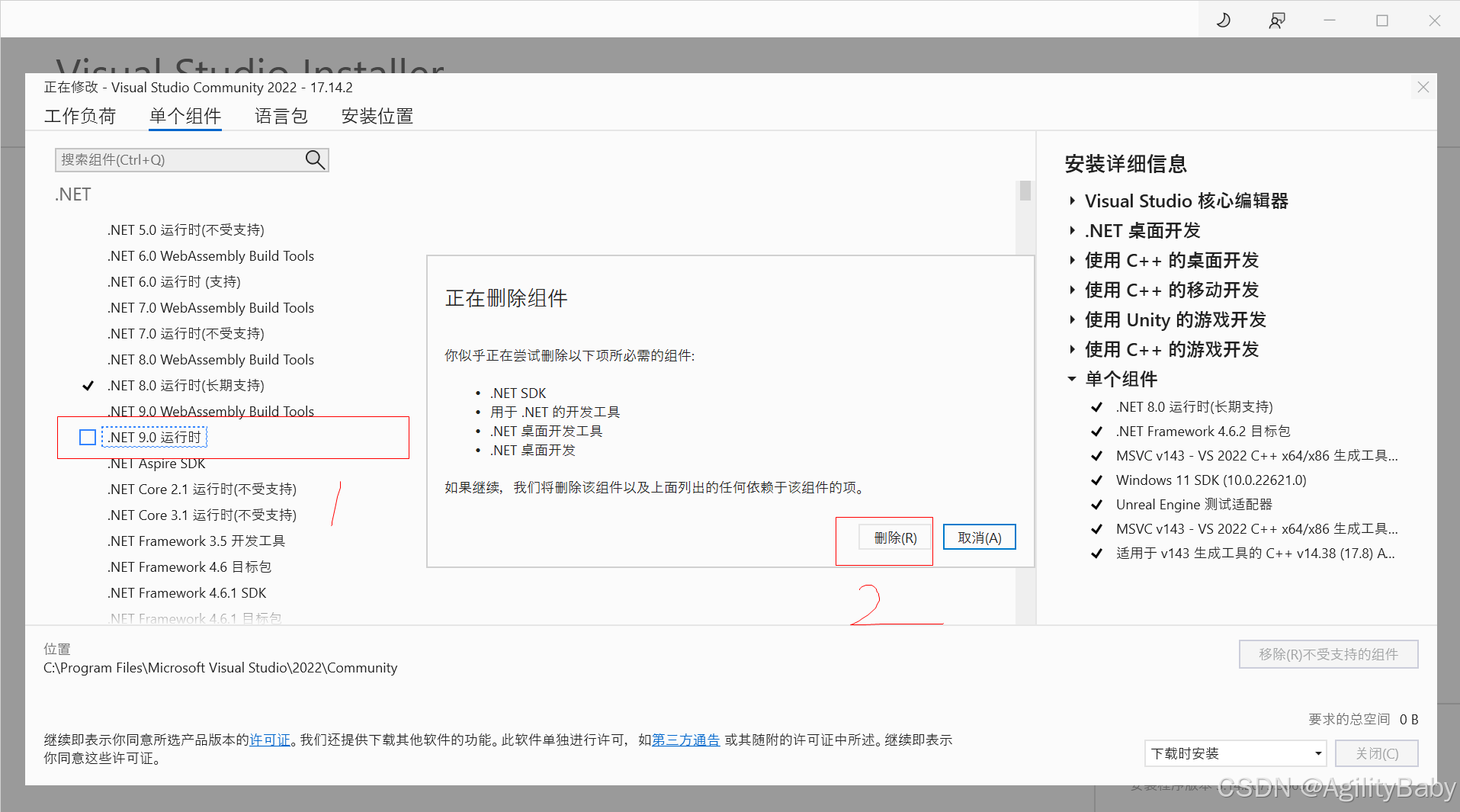Uncheck .NET Framework 4.6.2 目标包 detail item
Screen dimensions: 1460x812
1096,432
